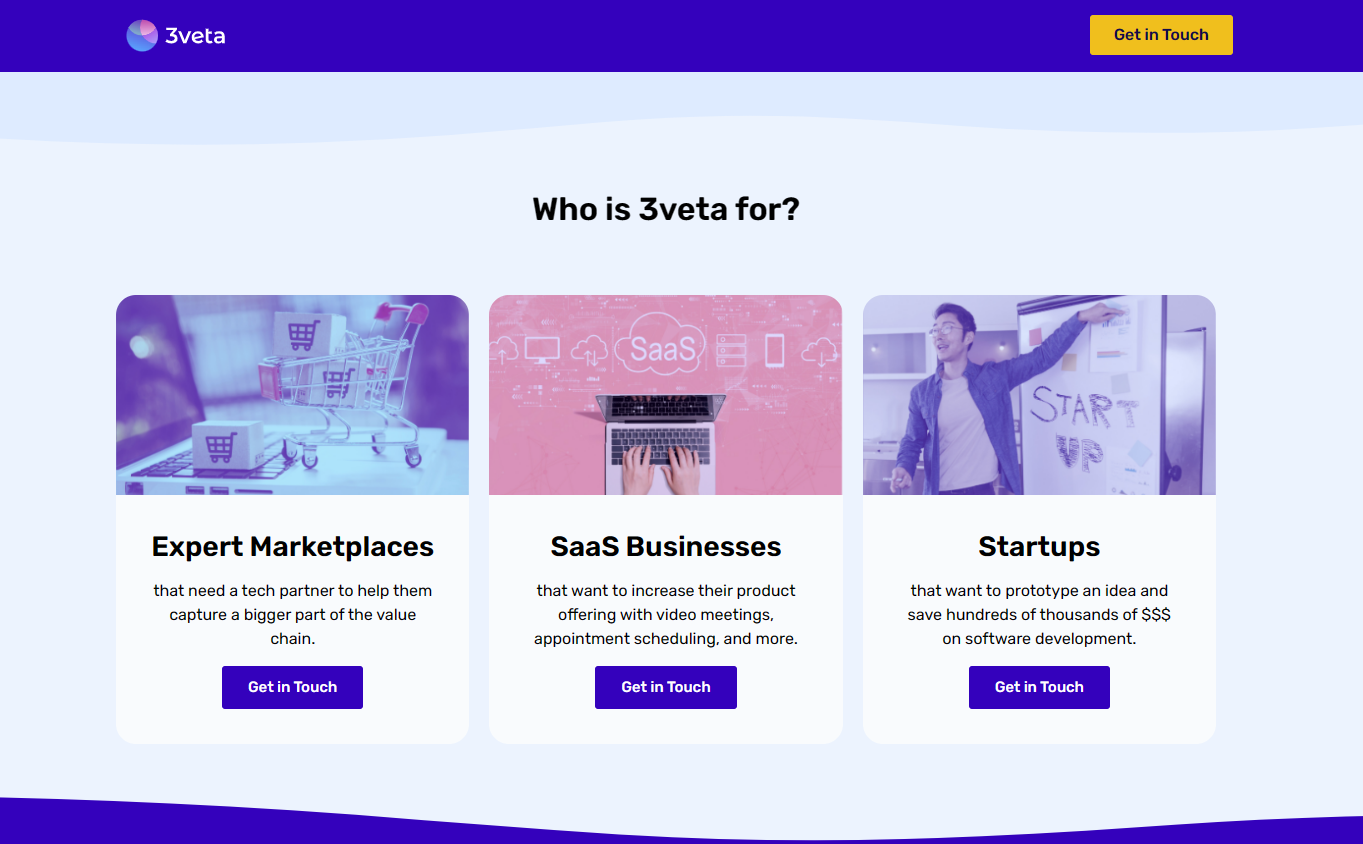Click the yellow Get in Touch button

pyautogui.click(x=1160, y=35)
